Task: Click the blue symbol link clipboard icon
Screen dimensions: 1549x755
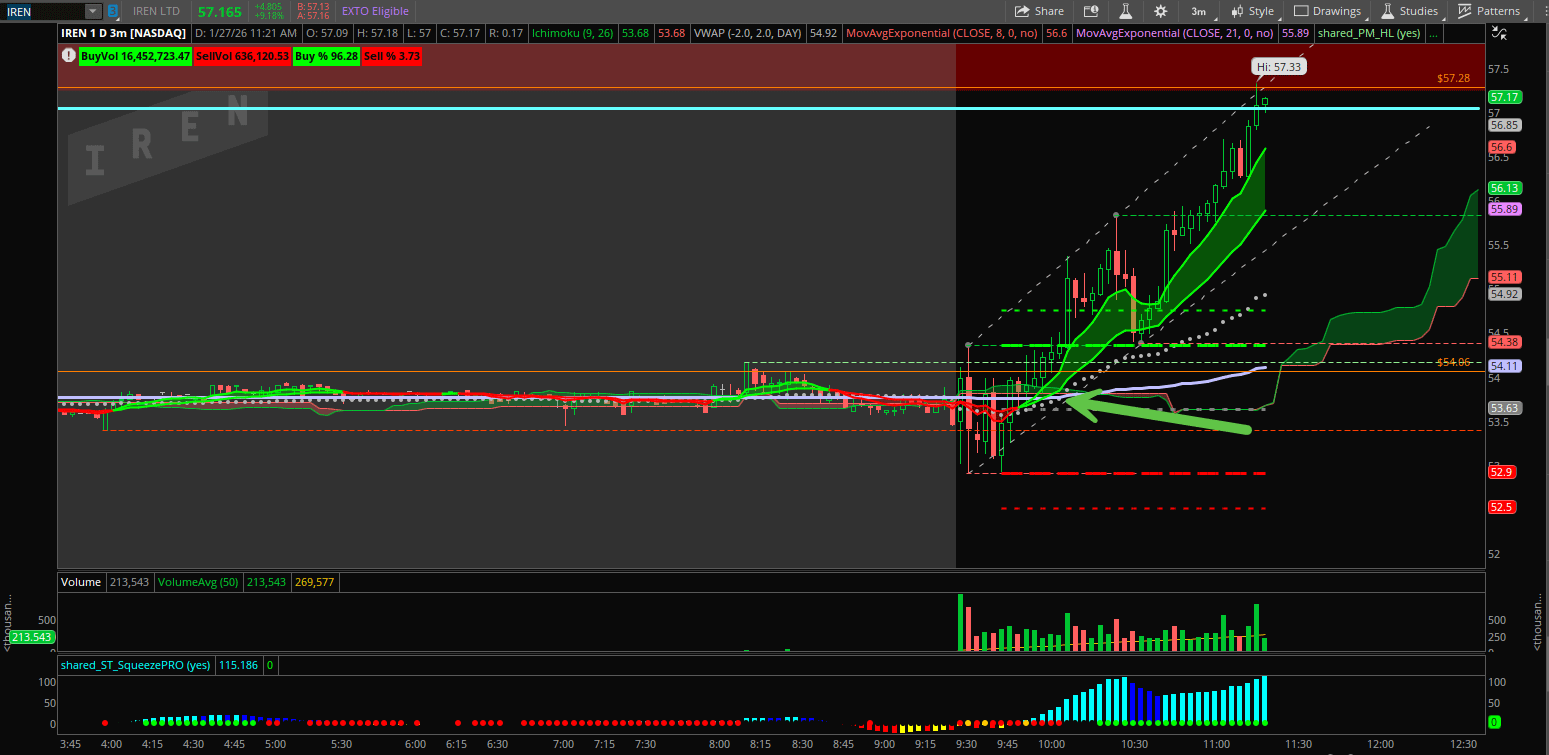Action: pyautogui.click(x=113, y=11)
